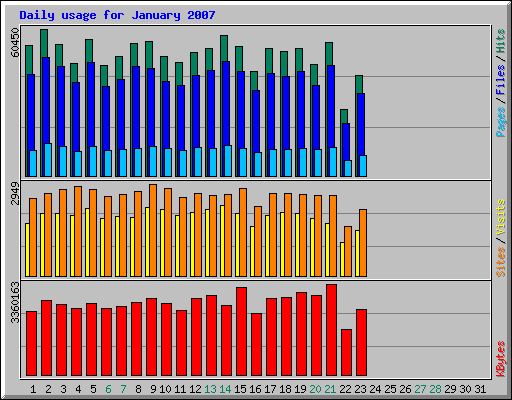Click the '2949' middle axis value
This screenshot has width=512, height=400.
click(x=15, y=193)
